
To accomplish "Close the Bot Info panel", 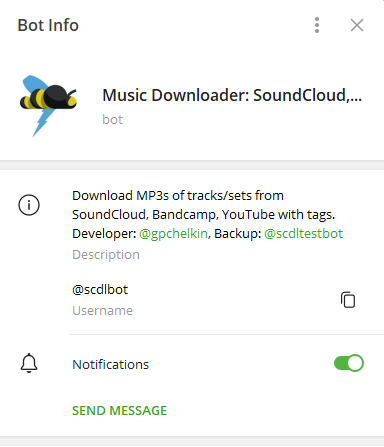I will tap(357, 25).
